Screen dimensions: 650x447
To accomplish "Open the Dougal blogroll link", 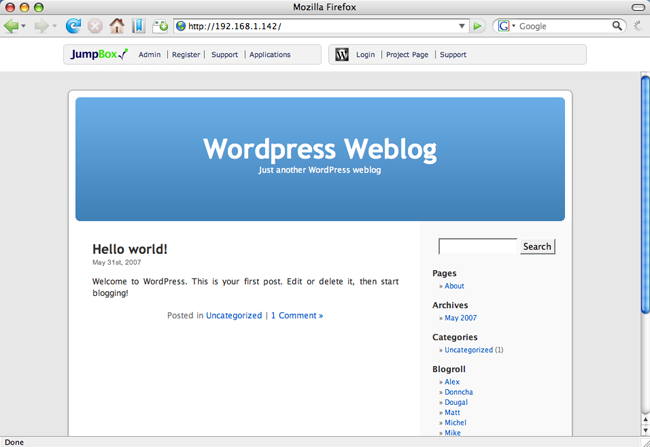I will point(456,402).
